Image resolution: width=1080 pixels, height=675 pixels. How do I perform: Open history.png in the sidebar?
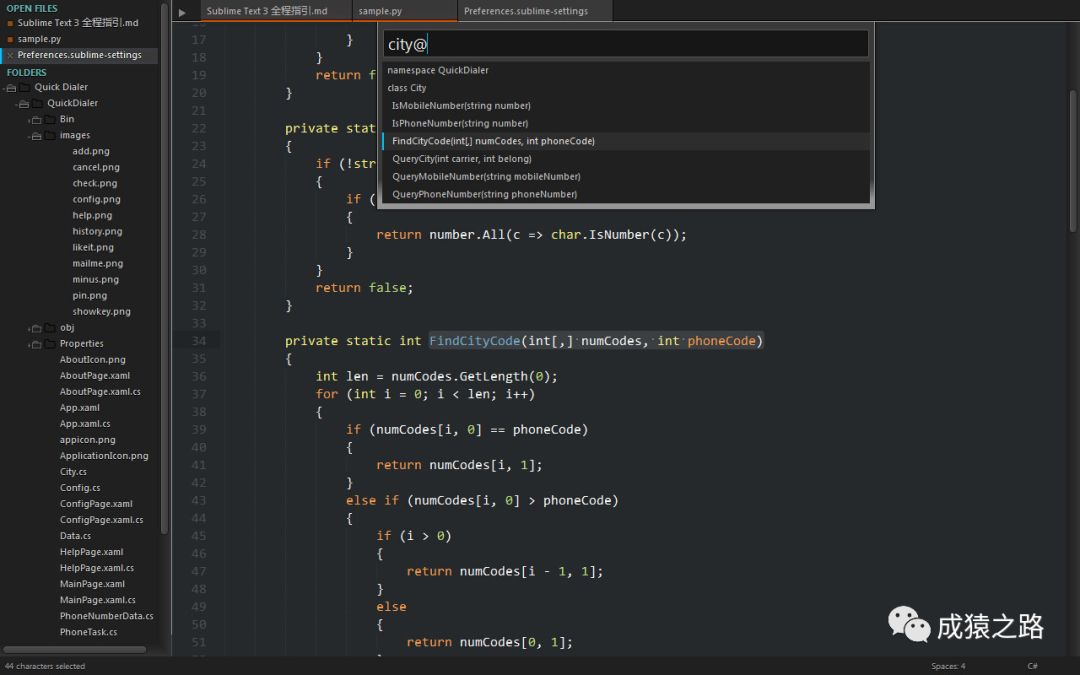[97, 231]
